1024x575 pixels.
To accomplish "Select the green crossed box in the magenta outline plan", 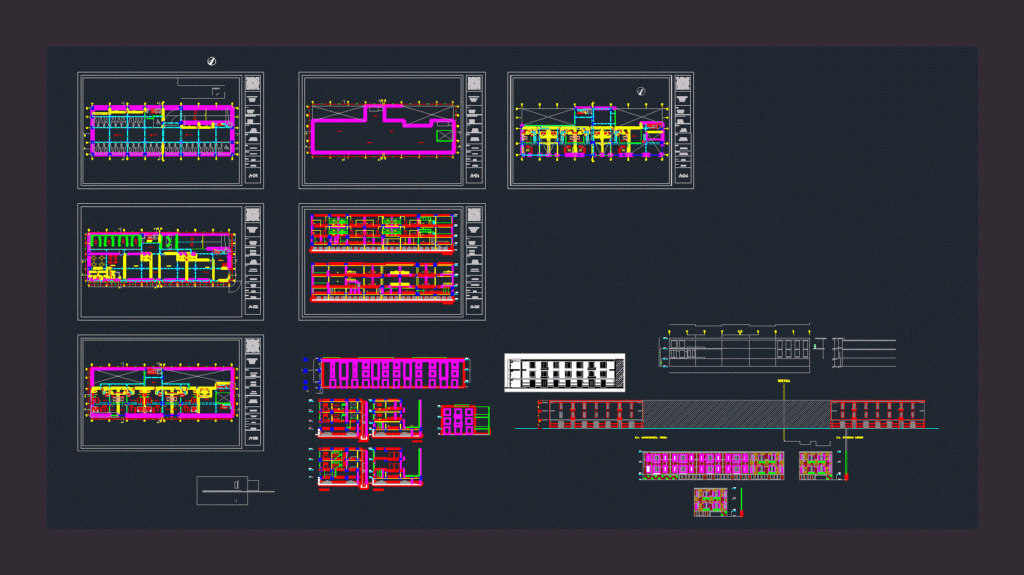I will tap(445, 135).
